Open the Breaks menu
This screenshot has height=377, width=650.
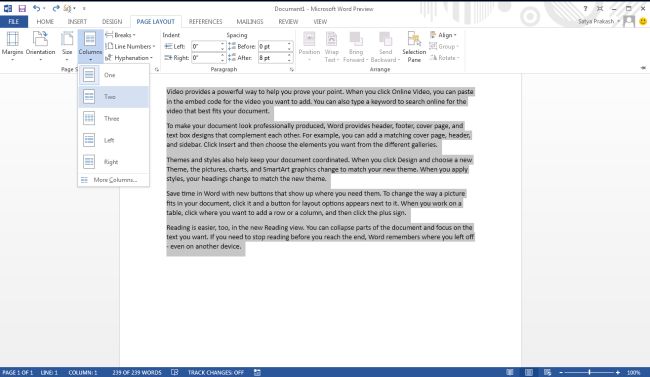[x=121, y=35]
